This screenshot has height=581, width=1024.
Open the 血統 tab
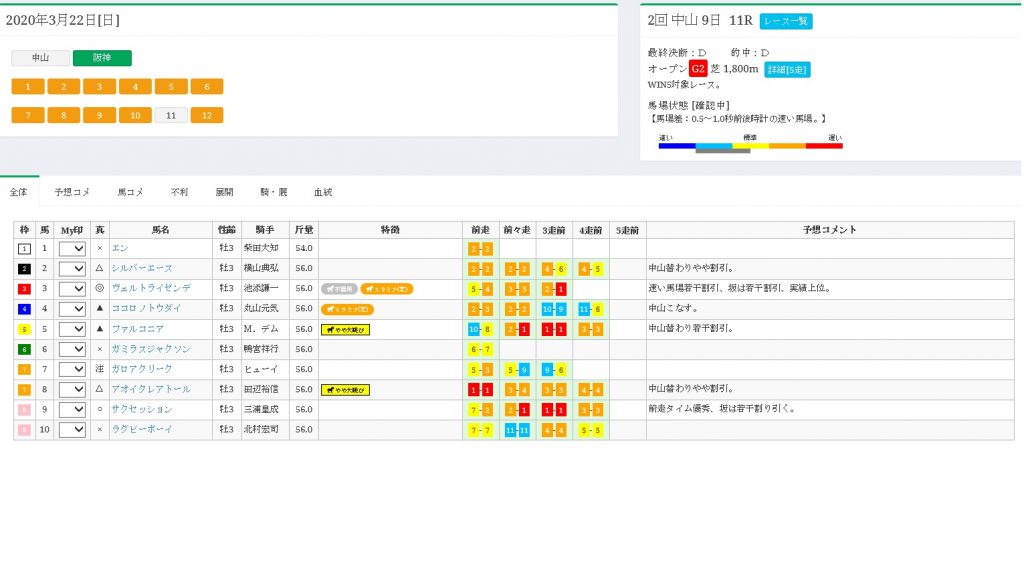pos(323,190)
